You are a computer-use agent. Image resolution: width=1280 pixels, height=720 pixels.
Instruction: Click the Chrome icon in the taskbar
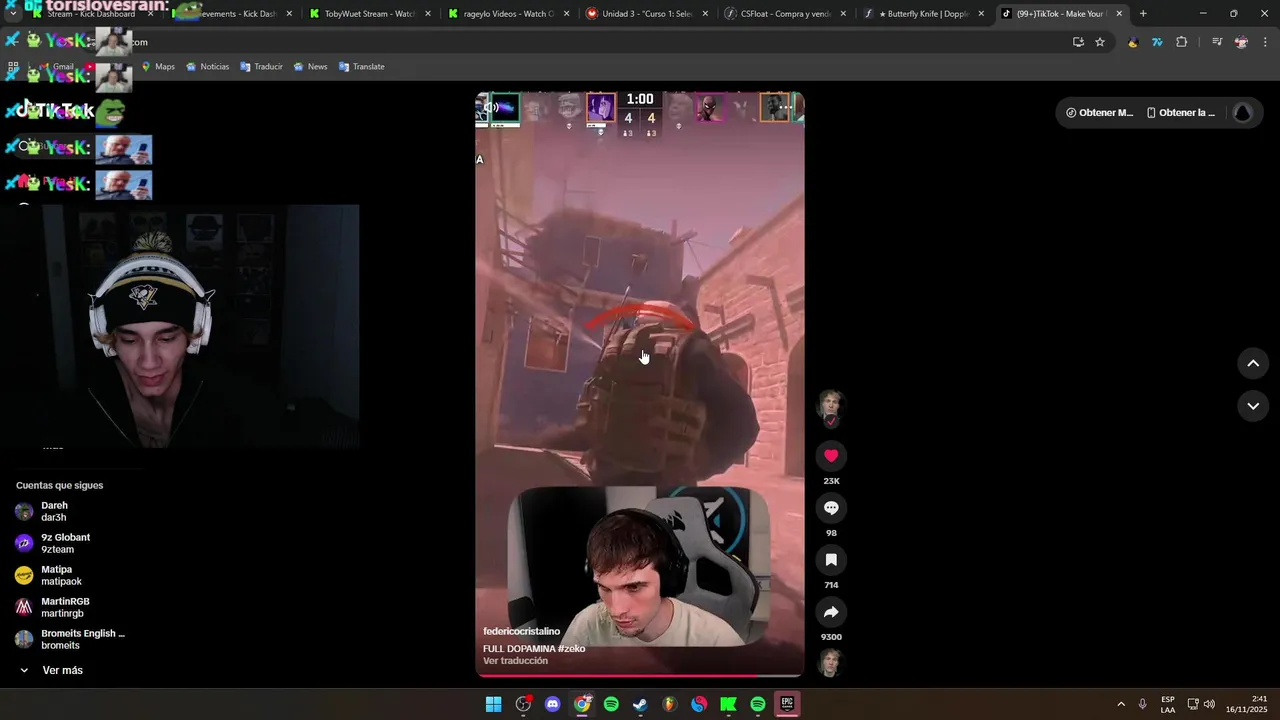pyautogui.click(x=582, y=705)
